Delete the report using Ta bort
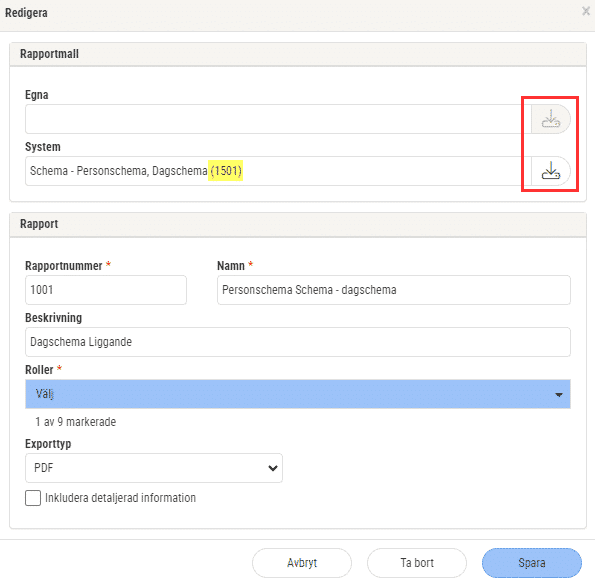 click(417, 563)
